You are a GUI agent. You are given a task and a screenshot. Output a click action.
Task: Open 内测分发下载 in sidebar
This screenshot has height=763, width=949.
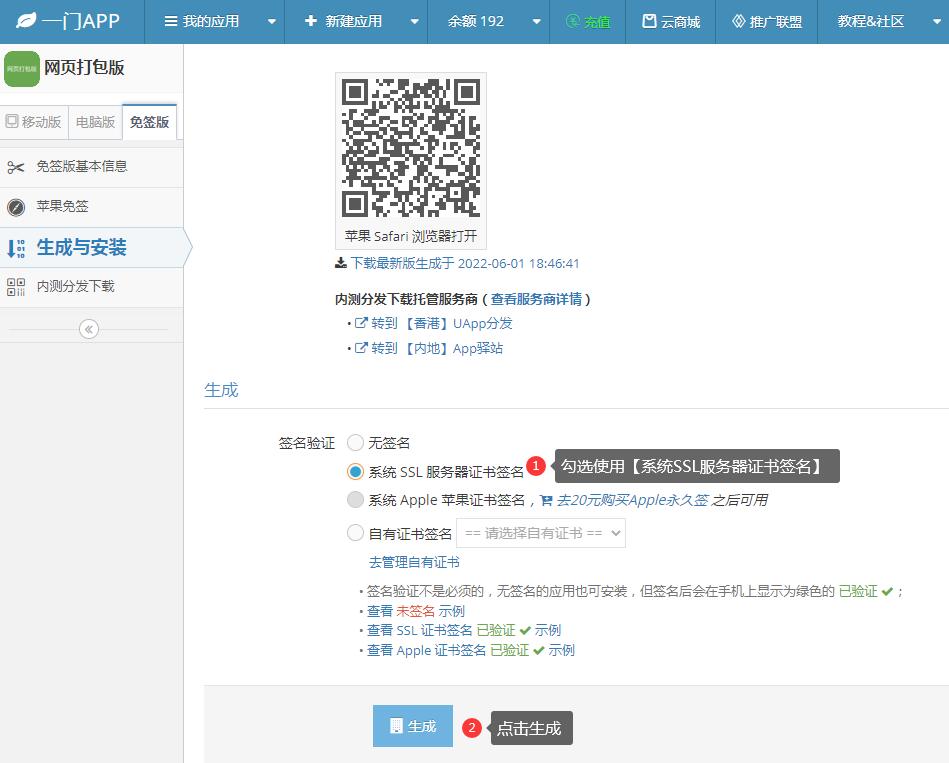(91, 287)
